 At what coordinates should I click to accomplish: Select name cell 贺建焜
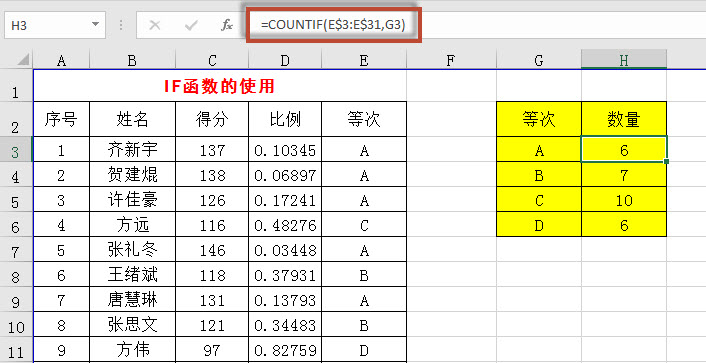pos(132,174)
